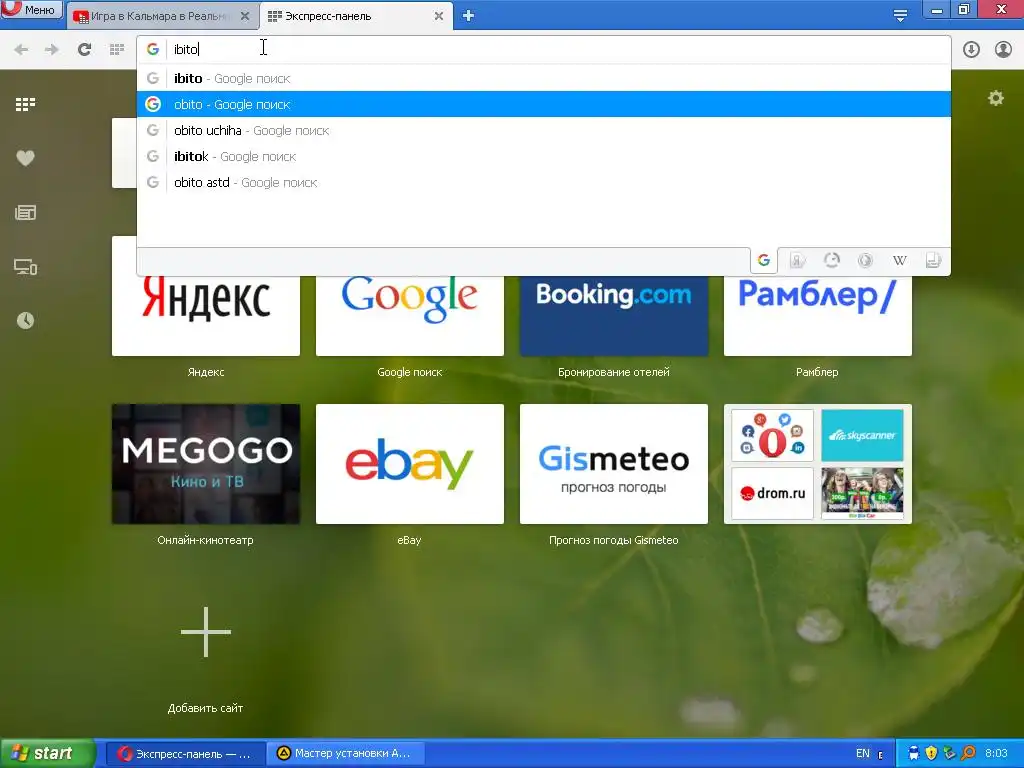Switch to Мастер установки taskbar button

[x=346, y=754]
